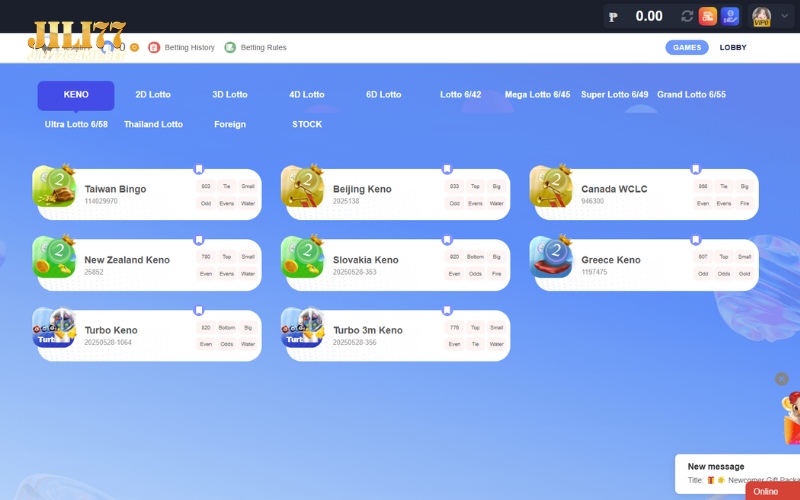Click draw number 114029970

click(101, 201)
